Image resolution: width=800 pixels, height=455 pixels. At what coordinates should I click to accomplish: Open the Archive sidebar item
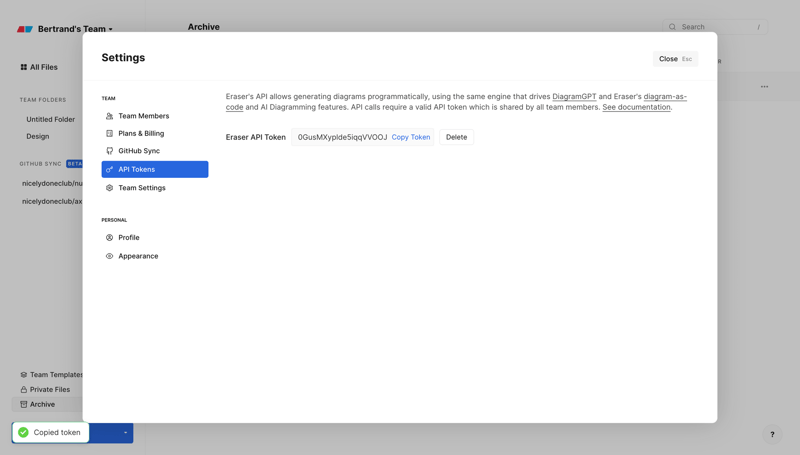click(x=47, y=404)
